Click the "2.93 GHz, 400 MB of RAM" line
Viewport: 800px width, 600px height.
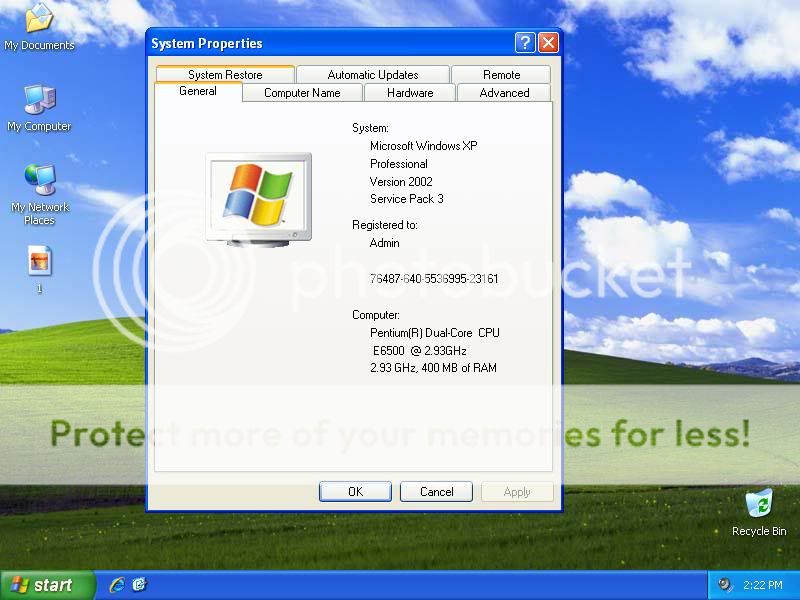point(433,368)
